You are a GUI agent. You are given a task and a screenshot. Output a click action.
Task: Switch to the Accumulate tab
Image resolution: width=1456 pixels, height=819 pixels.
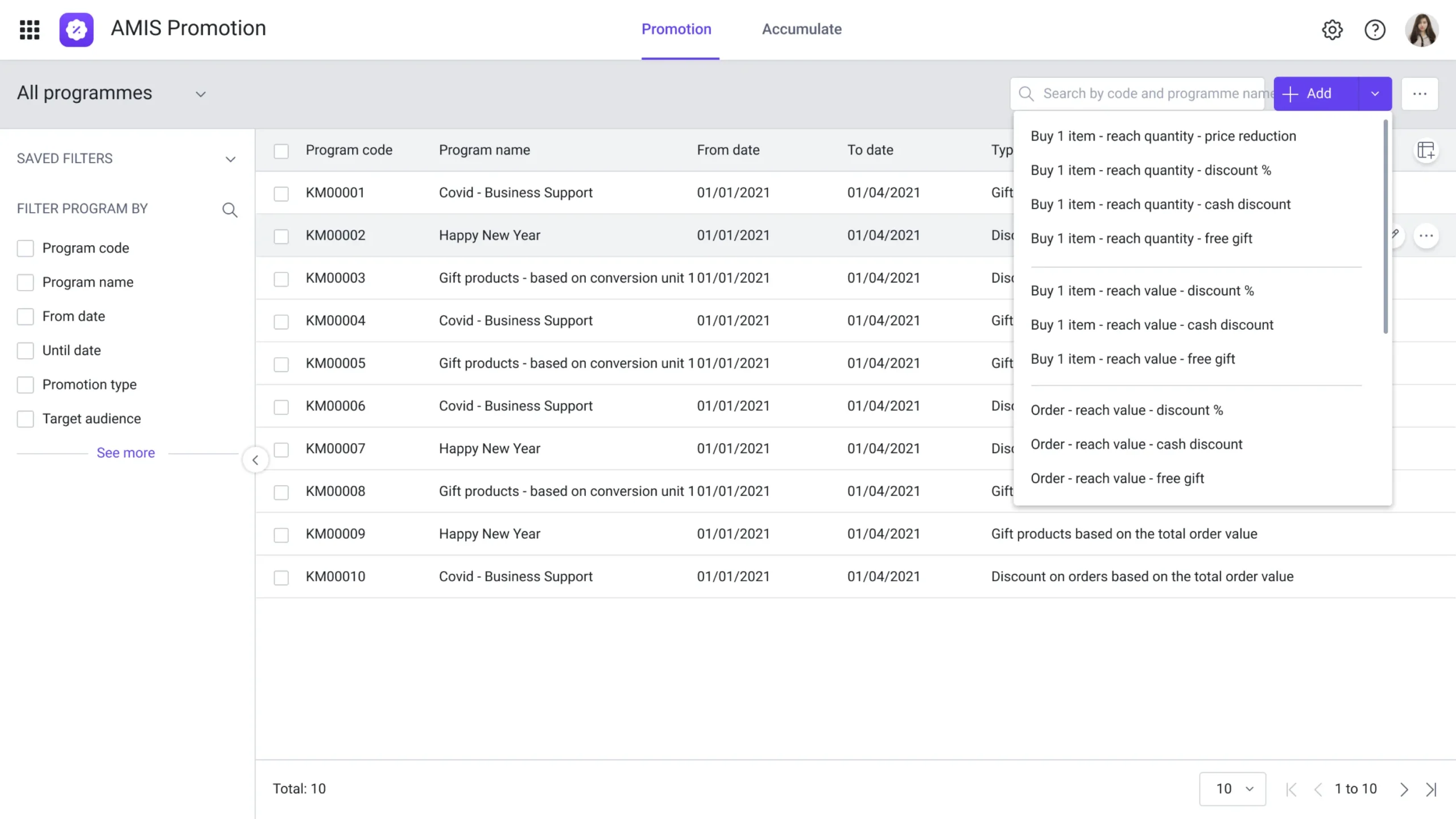[x=801, y=29]
